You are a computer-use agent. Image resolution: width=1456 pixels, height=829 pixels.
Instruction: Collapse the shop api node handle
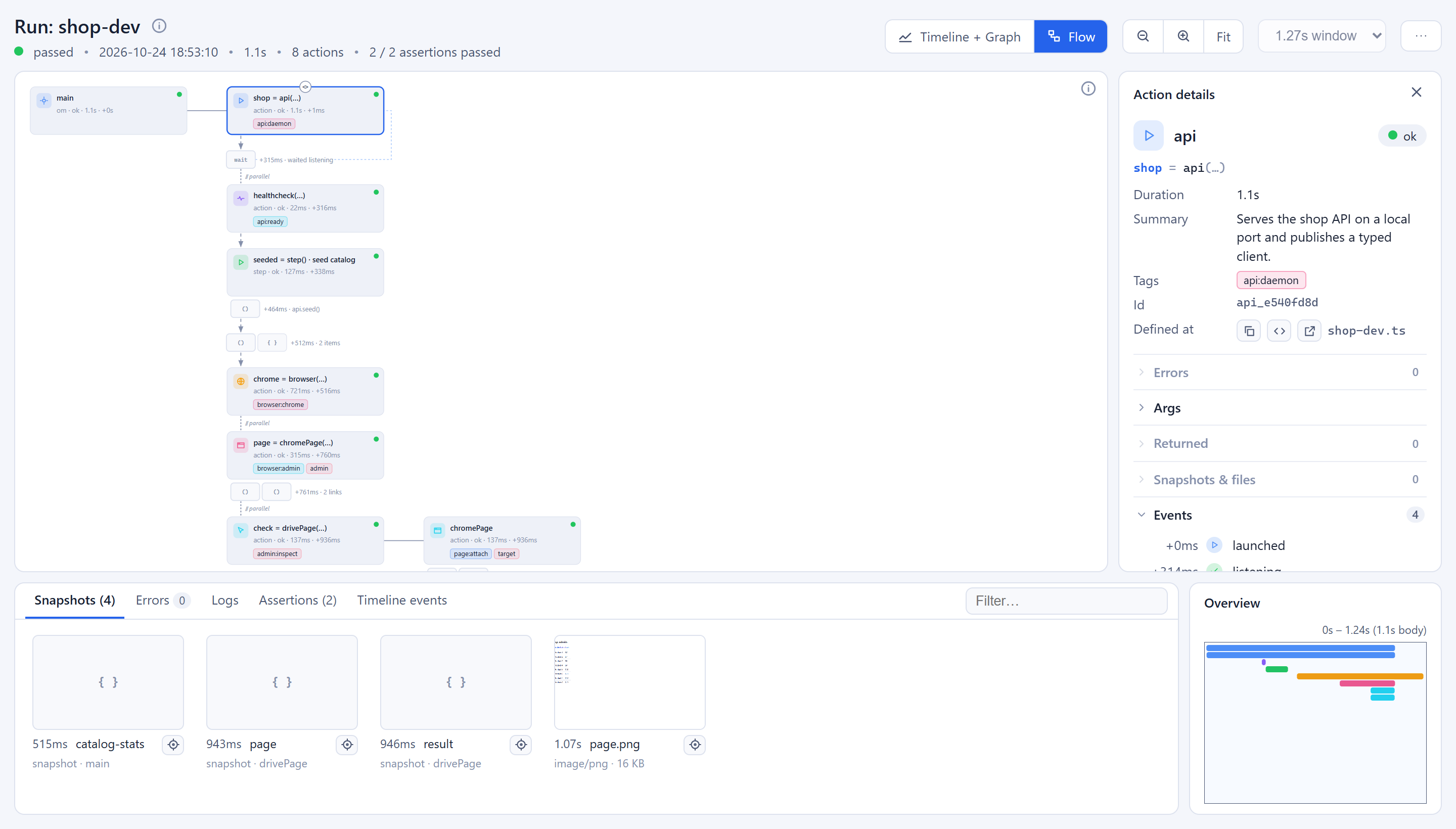[305, 87]
